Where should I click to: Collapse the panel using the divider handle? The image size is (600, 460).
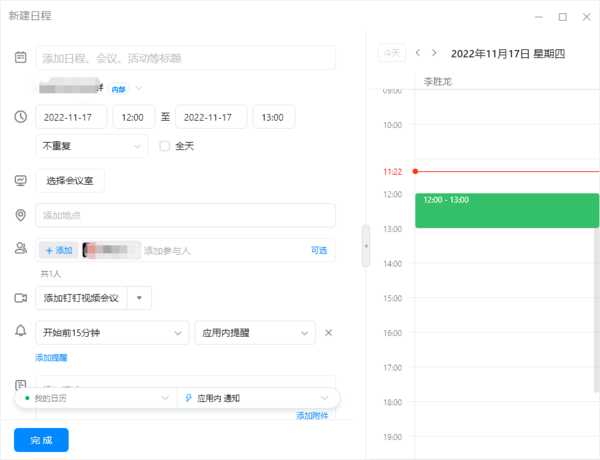[x=365, y=246]
